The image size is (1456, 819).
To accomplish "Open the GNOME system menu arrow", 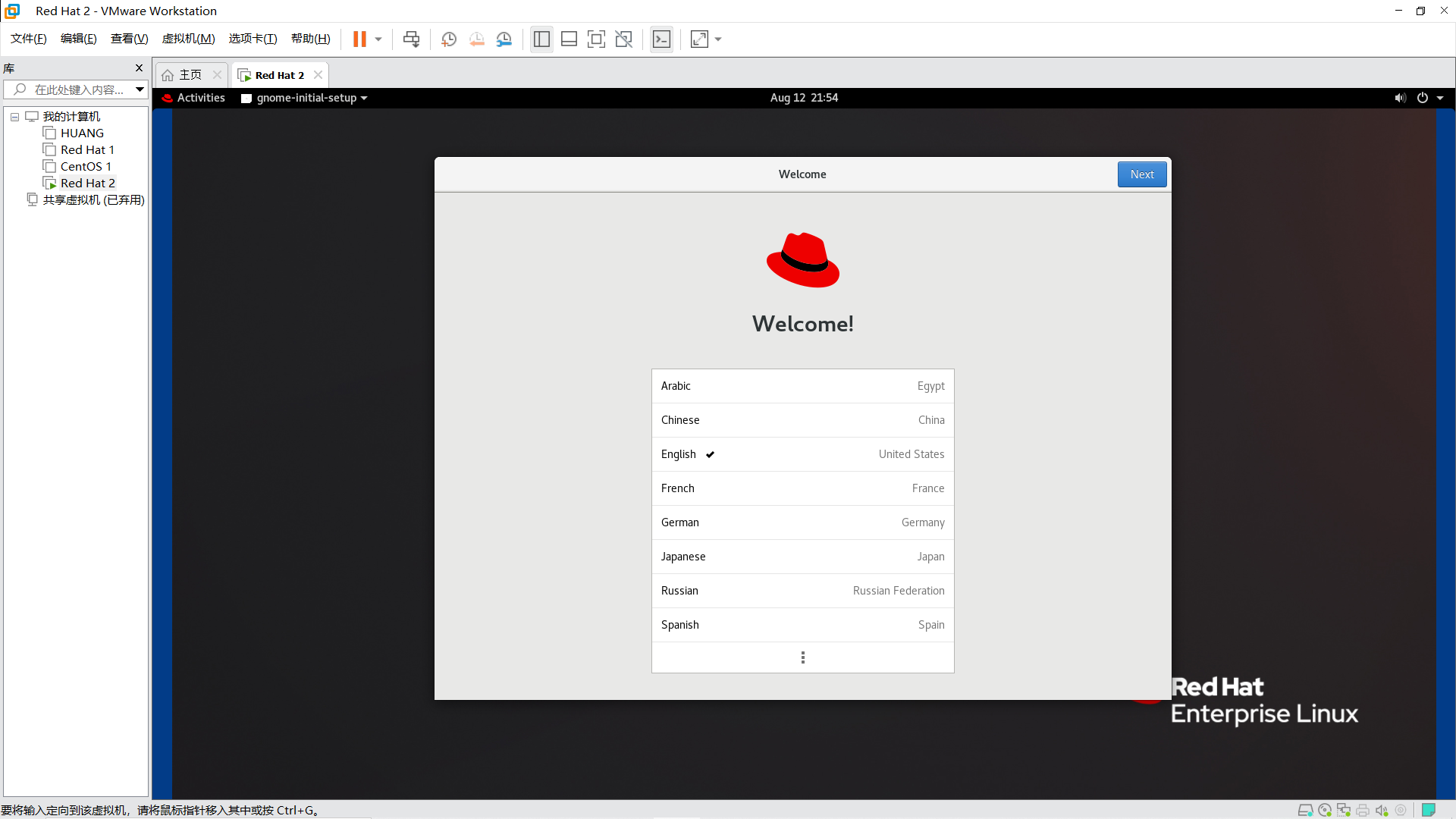I will point(1440,98).
